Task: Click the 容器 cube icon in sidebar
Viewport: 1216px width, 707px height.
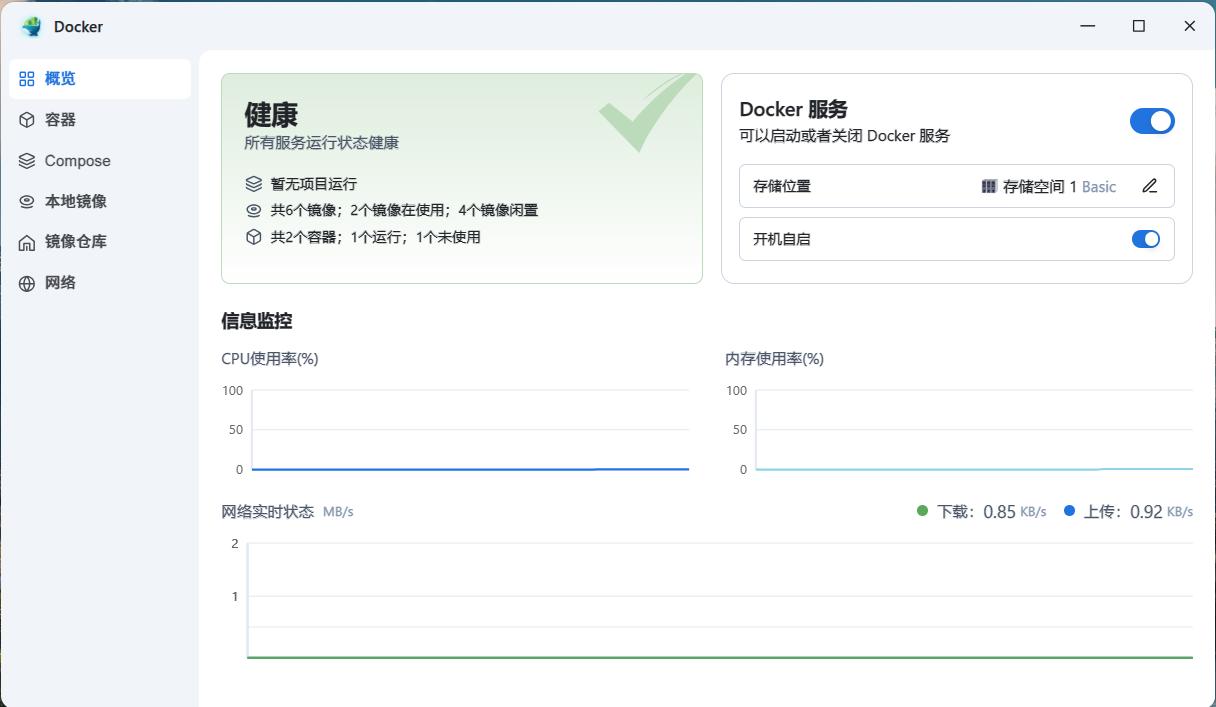Action: pos(27,120)
